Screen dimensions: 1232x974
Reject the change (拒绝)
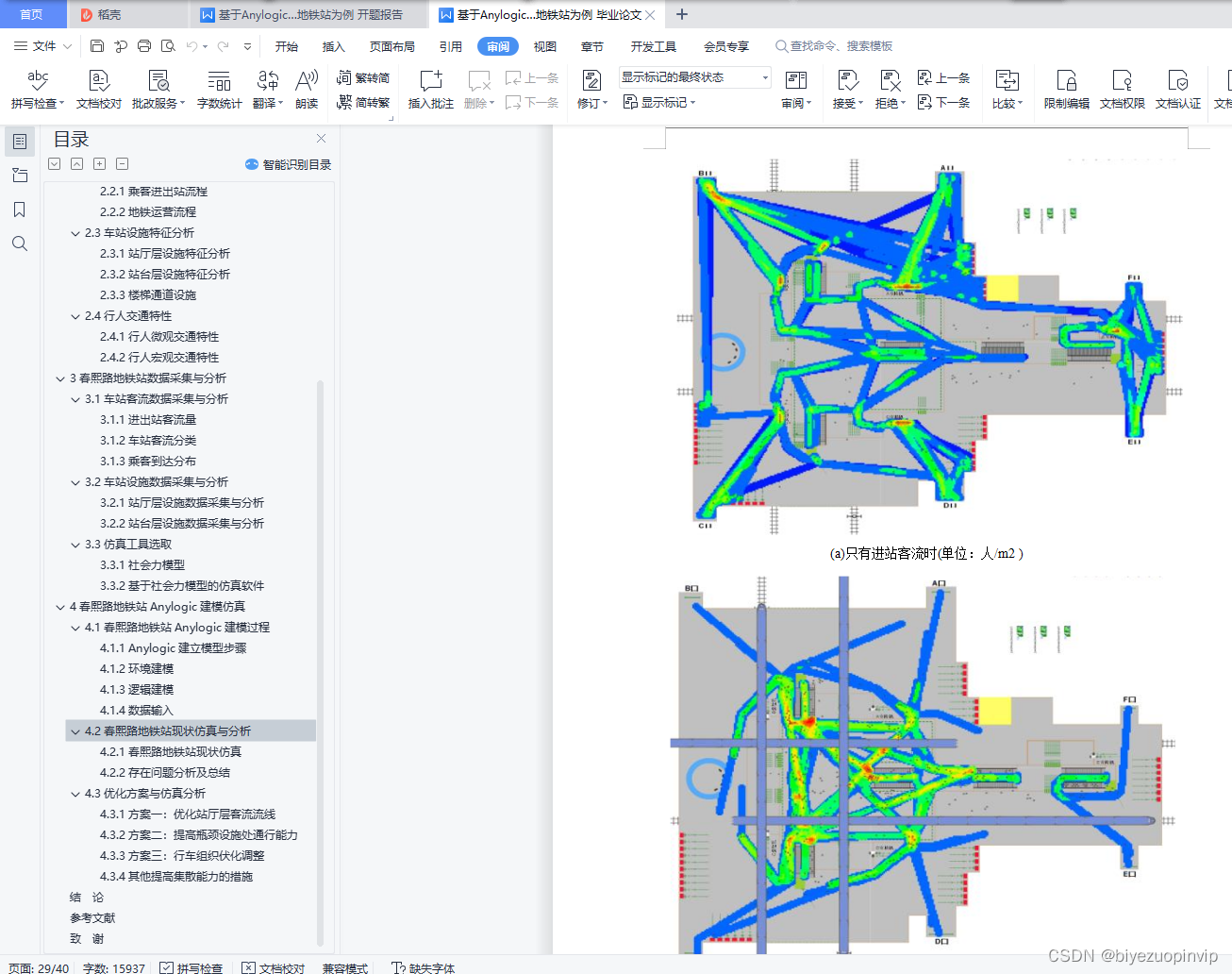tap(891, 90)
